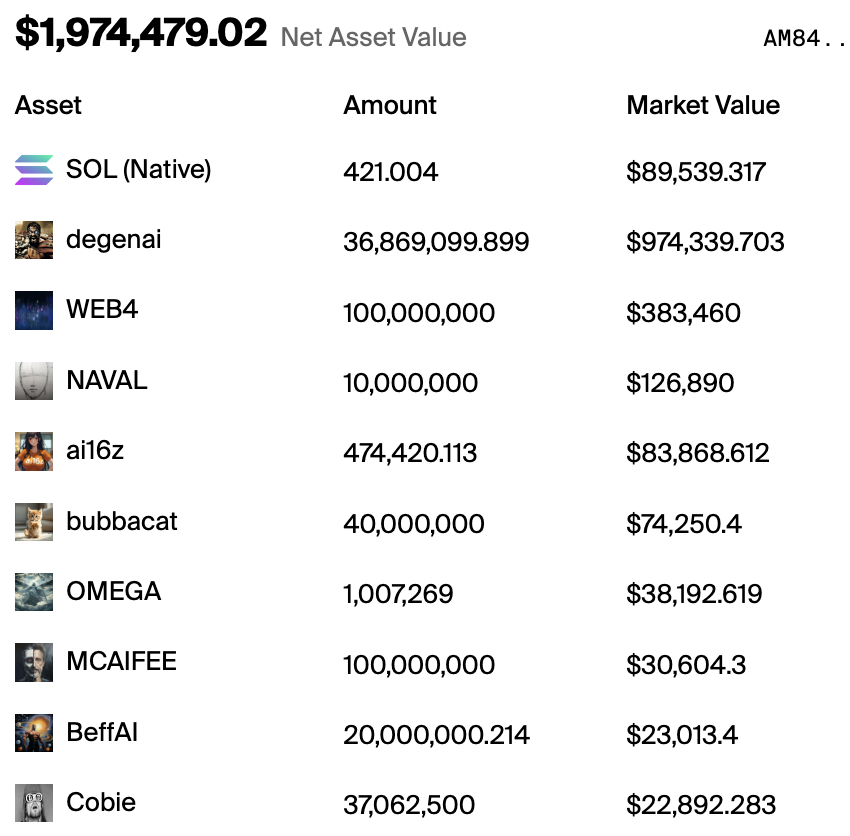Screen dimensions: 850x836
Task: Click the ai16z anime girl icon
Action: (x=34, y=451)
